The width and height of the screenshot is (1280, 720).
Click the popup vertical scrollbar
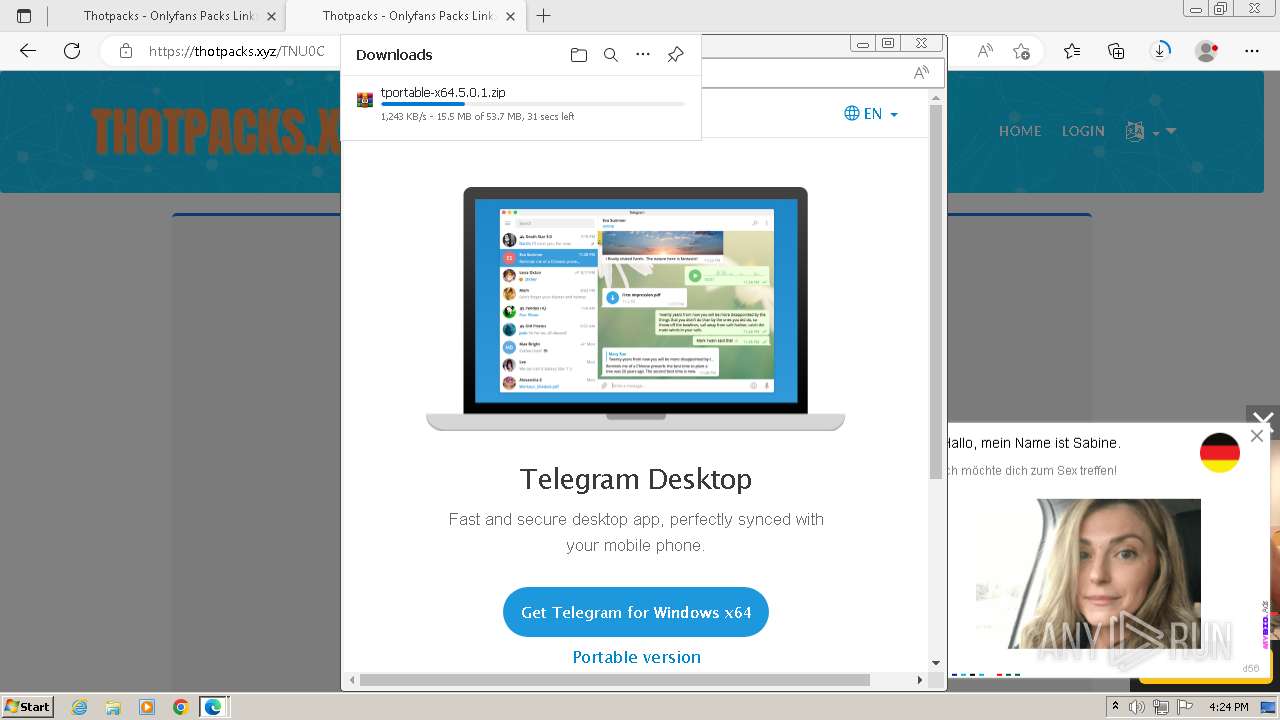coord(936,292)
